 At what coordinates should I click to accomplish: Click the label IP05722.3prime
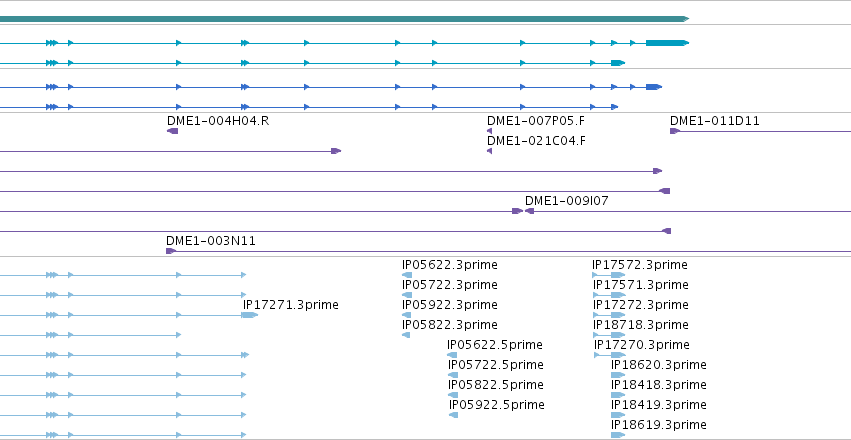coord(450,285)
